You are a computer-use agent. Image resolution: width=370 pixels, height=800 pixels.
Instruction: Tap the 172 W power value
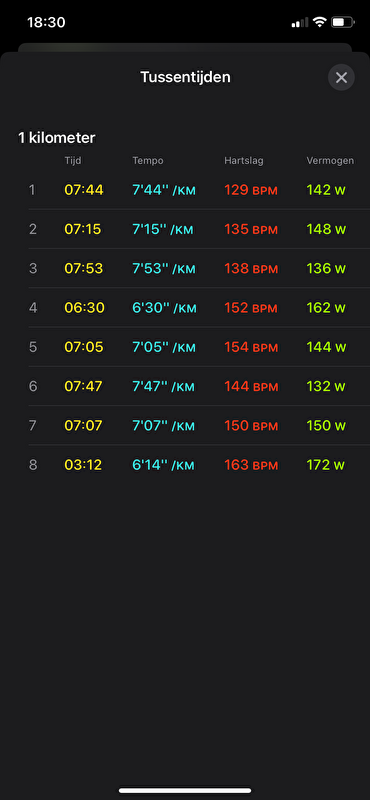coord(326,465)
